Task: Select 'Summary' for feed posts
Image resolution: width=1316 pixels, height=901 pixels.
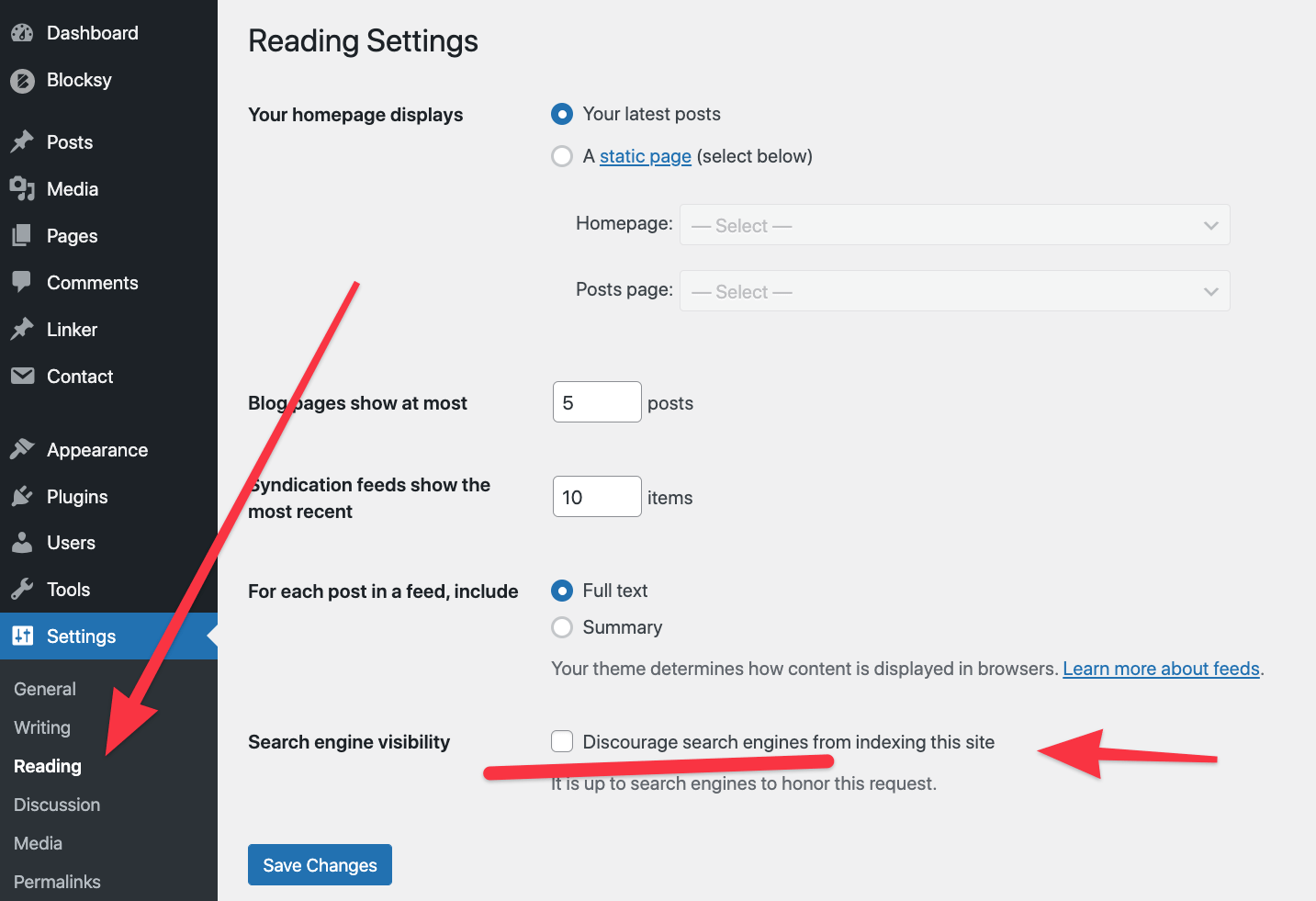Action: [561, 627]
